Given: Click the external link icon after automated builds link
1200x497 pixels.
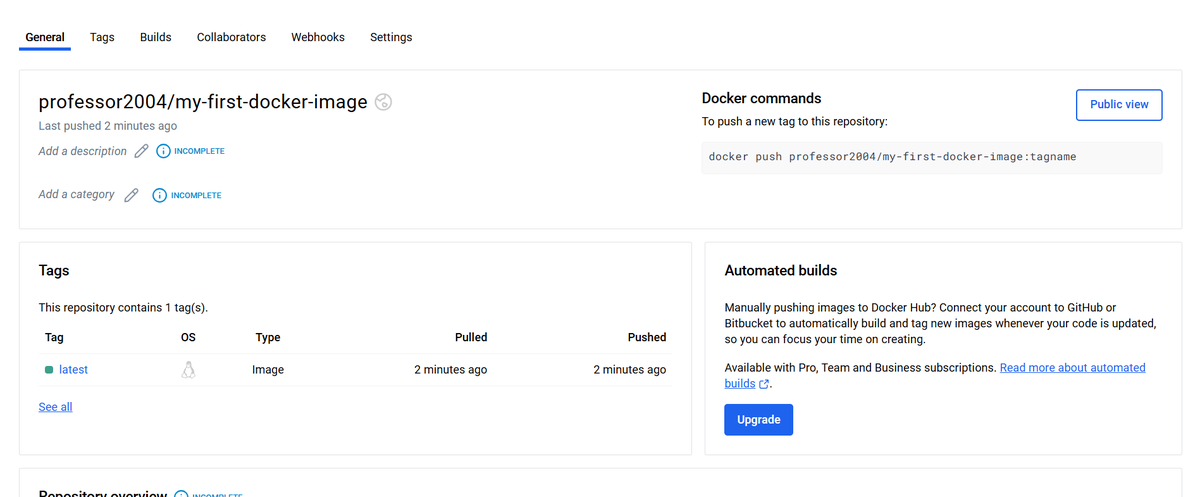Looking at the screenshot, I should click(x=765, y=384).
